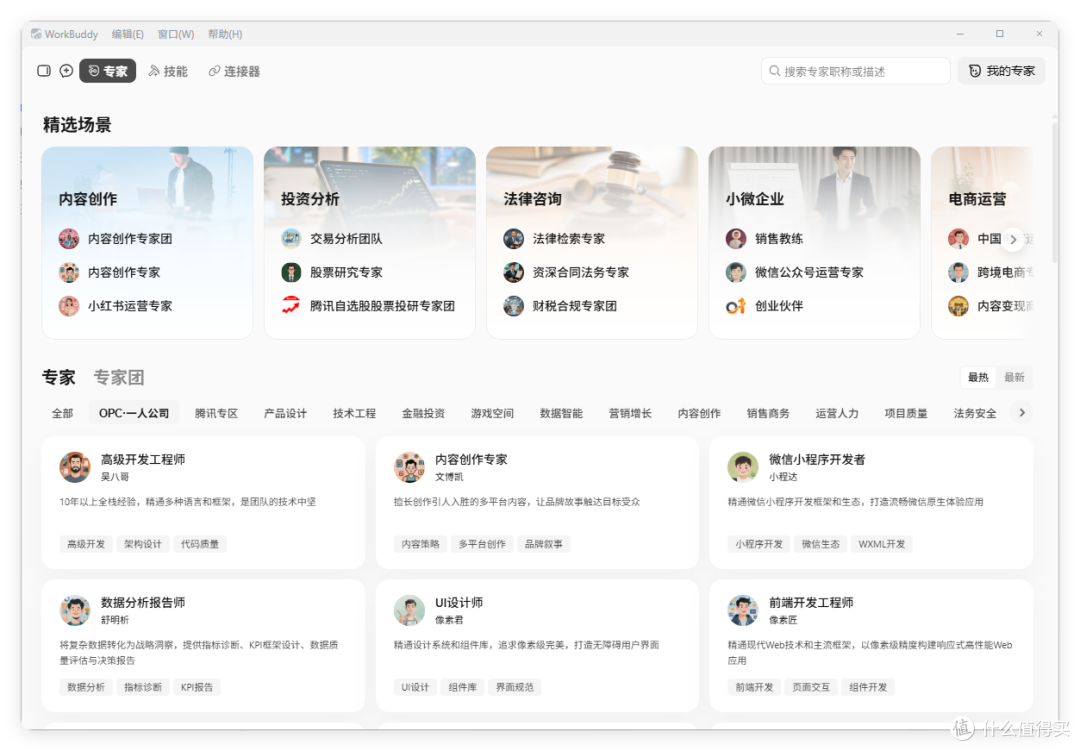Viewport: 1080px width, 751px height.
Task: Open 我的专家 button
Action: [x=1001, y=71]
